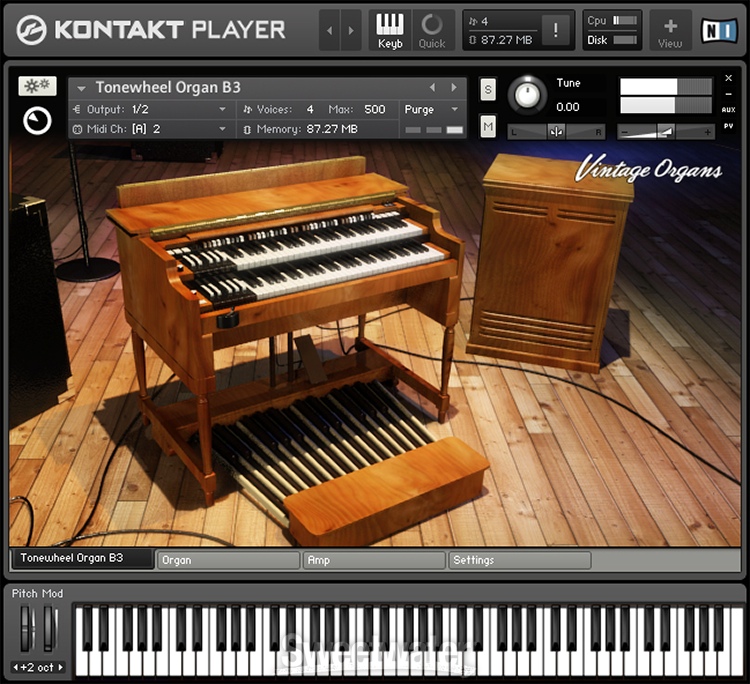Open the View options plus button
Screen dimensions: 750x684
point(670,31)
